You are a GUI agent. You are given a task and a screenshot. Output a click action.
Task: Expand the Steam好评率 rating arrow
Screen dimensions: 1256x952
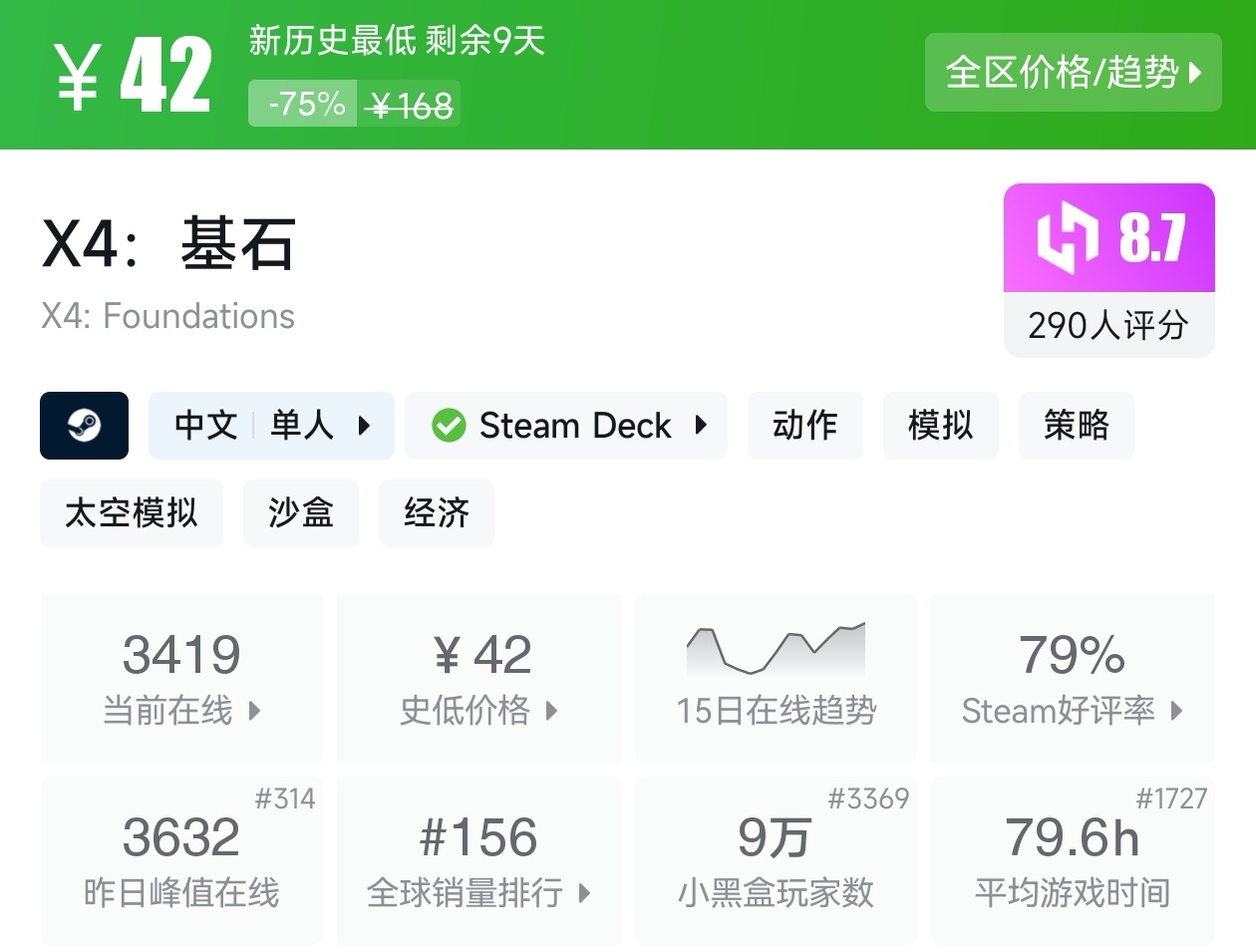1177,711
